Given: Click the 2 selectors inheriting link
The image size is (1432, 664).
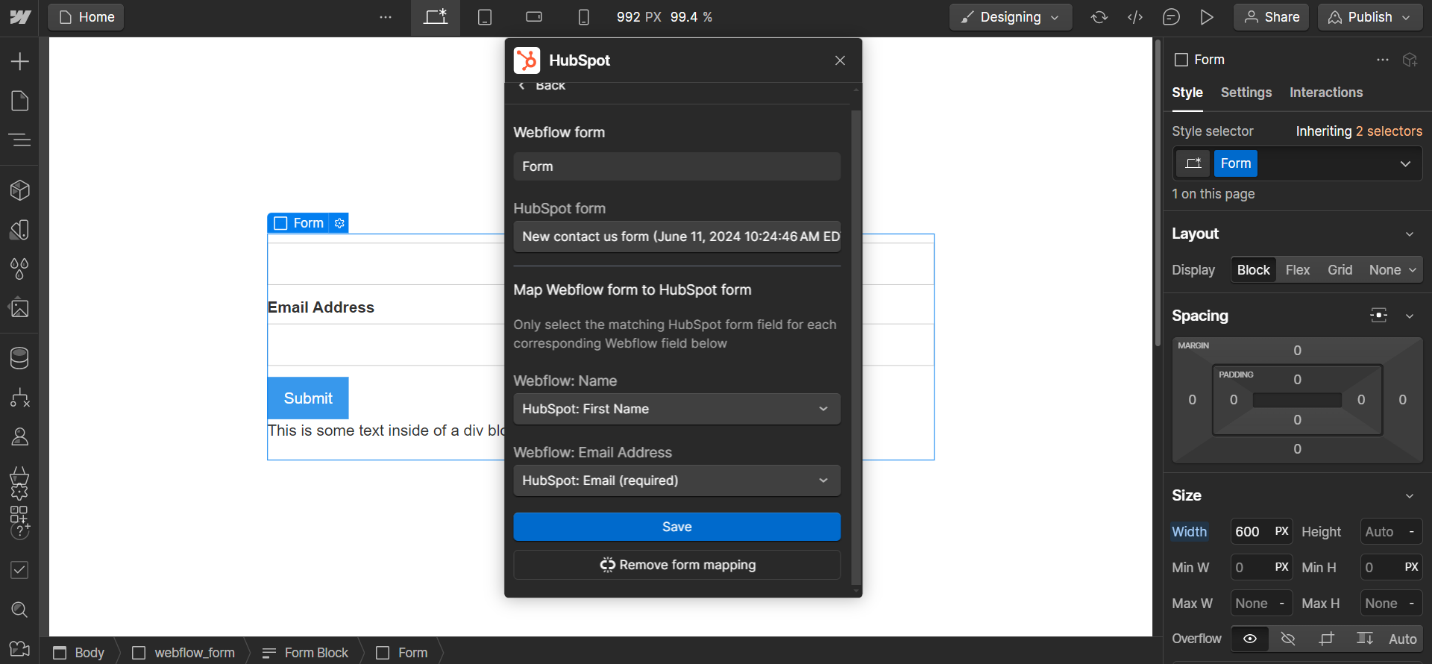Looking at the screenshot, I should coord(1388,131).
